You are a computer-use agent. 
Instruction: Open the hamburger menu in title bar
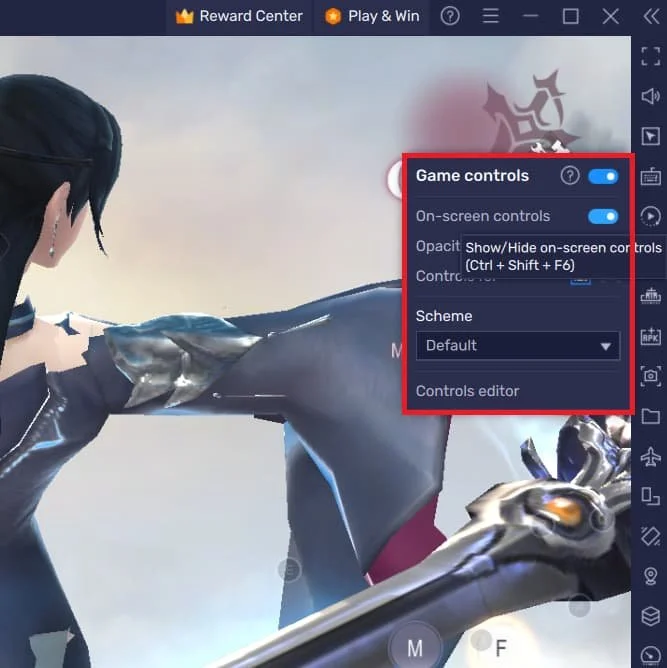[x=490, y=17]
